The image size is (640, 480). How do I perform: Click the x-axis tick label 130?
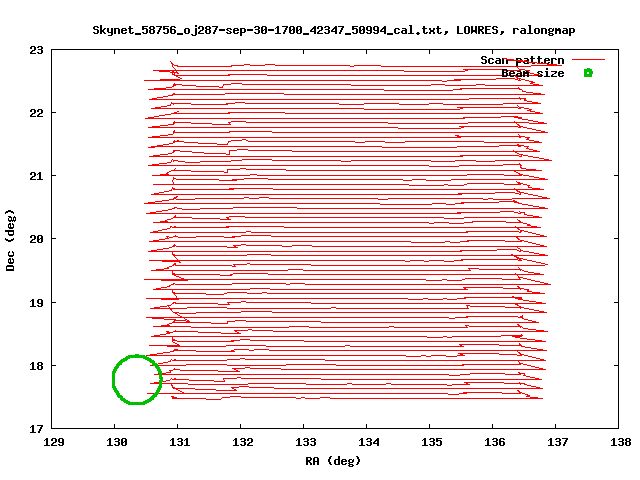coord(116,442)
